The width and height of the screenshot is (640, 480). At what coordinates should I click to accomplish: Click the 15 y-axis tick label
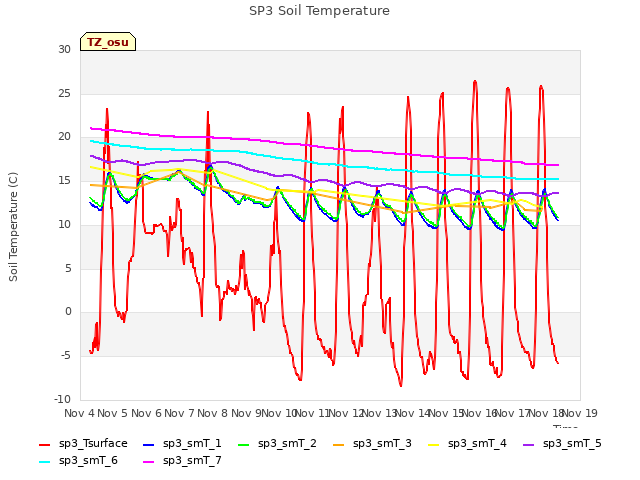click(x=64, y=180)
